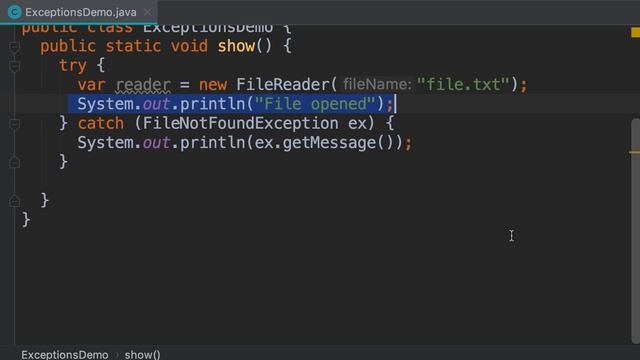Click the vertical scrollbar of the editor

coord(636,231)
